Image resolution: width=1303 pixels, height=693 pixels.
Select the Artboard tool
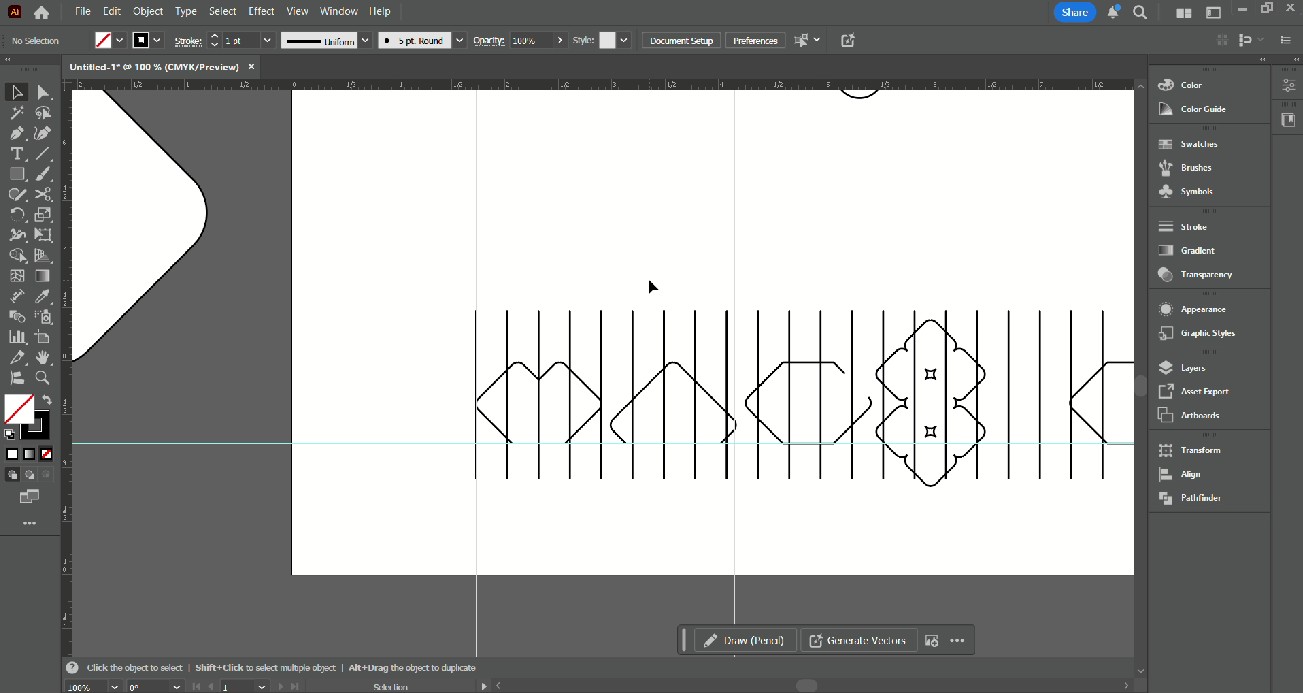coord(43,337)
